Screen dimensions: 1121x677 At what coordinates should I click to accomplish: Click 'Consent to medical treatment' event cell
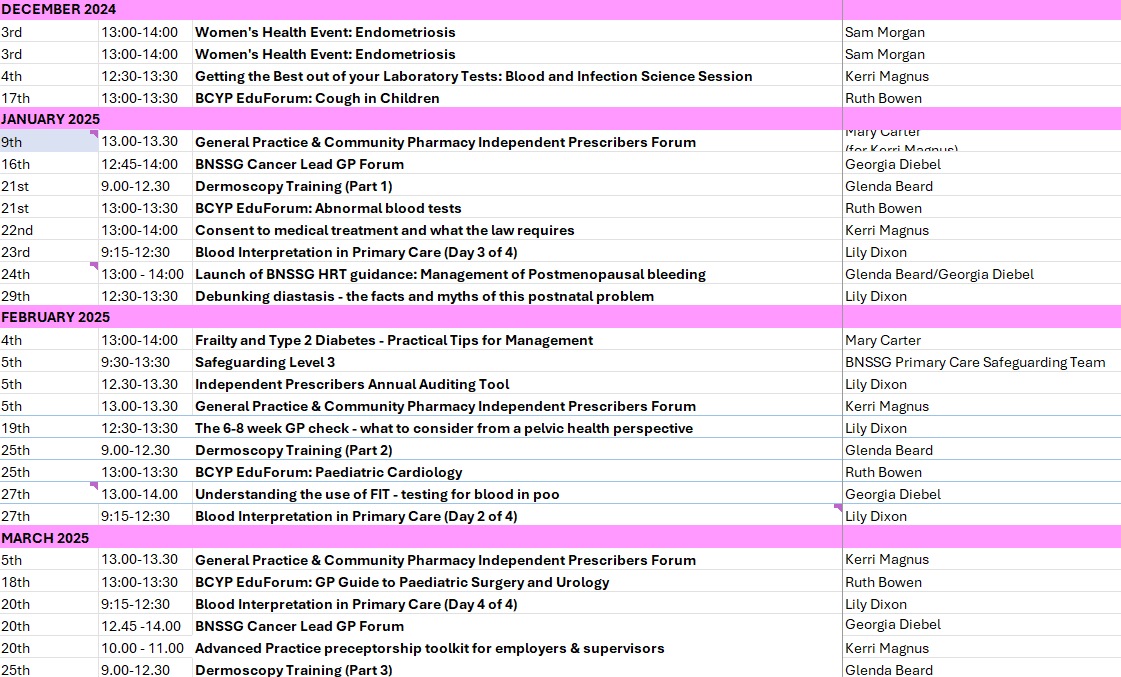(384, 230)
